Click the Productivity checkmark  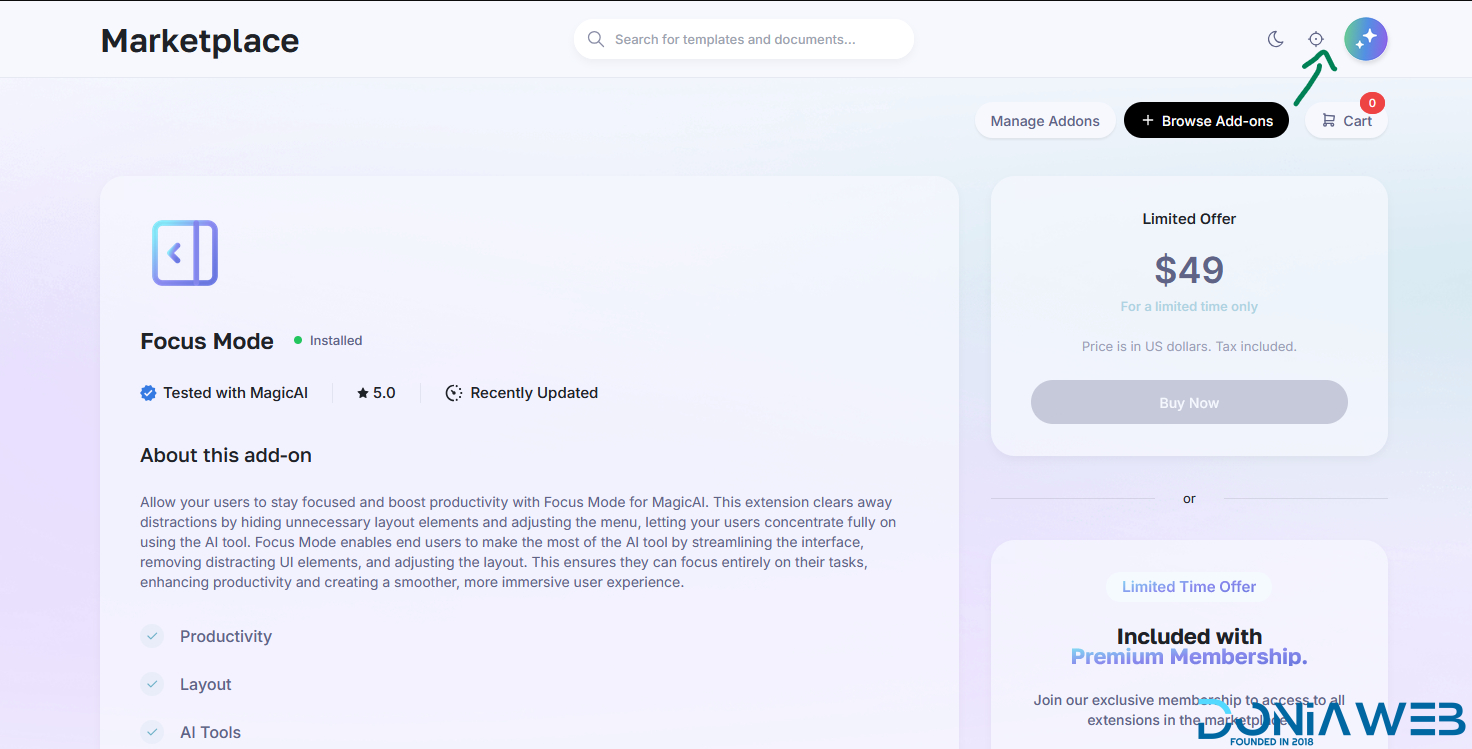pos(152,636)
